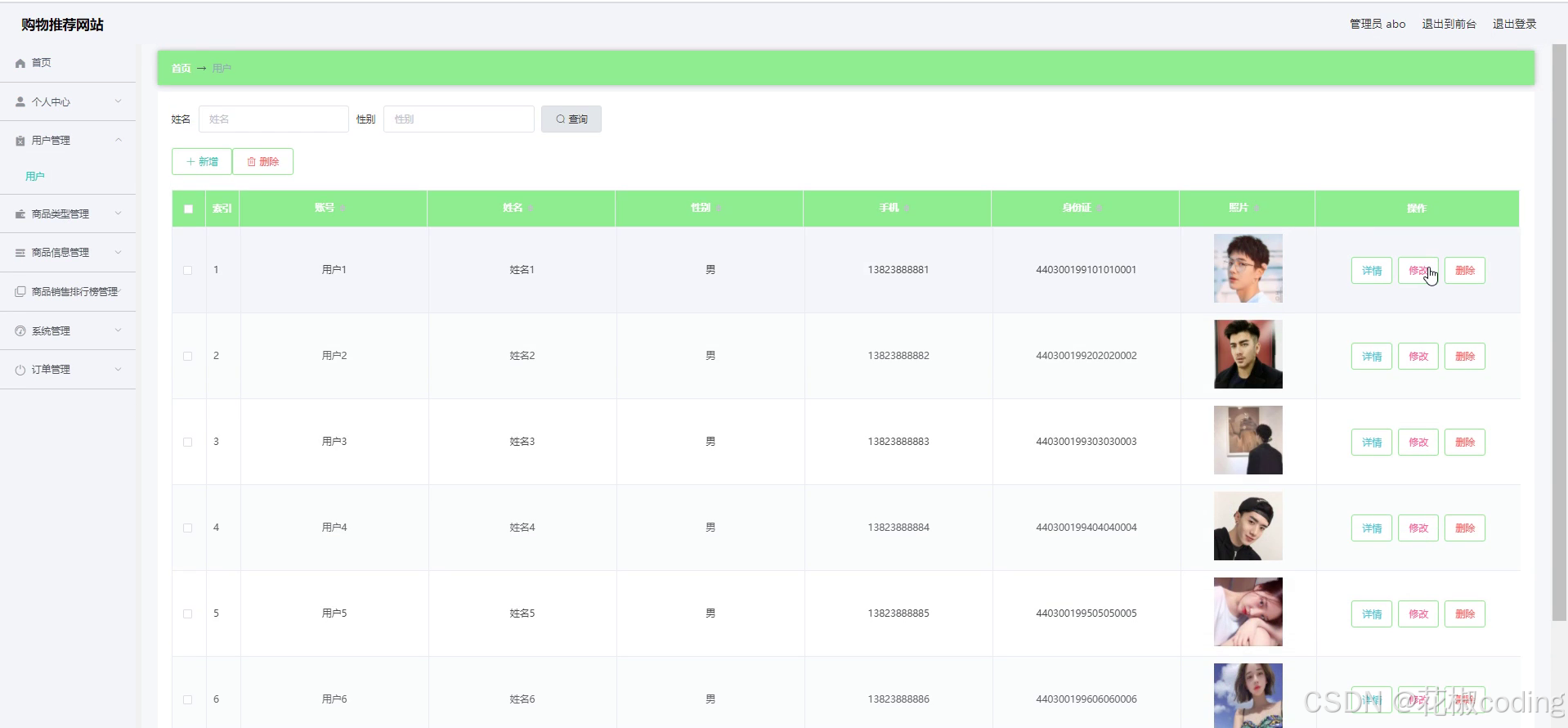
Task: Click 修改 for 用户2
Action: (1418, 357)
